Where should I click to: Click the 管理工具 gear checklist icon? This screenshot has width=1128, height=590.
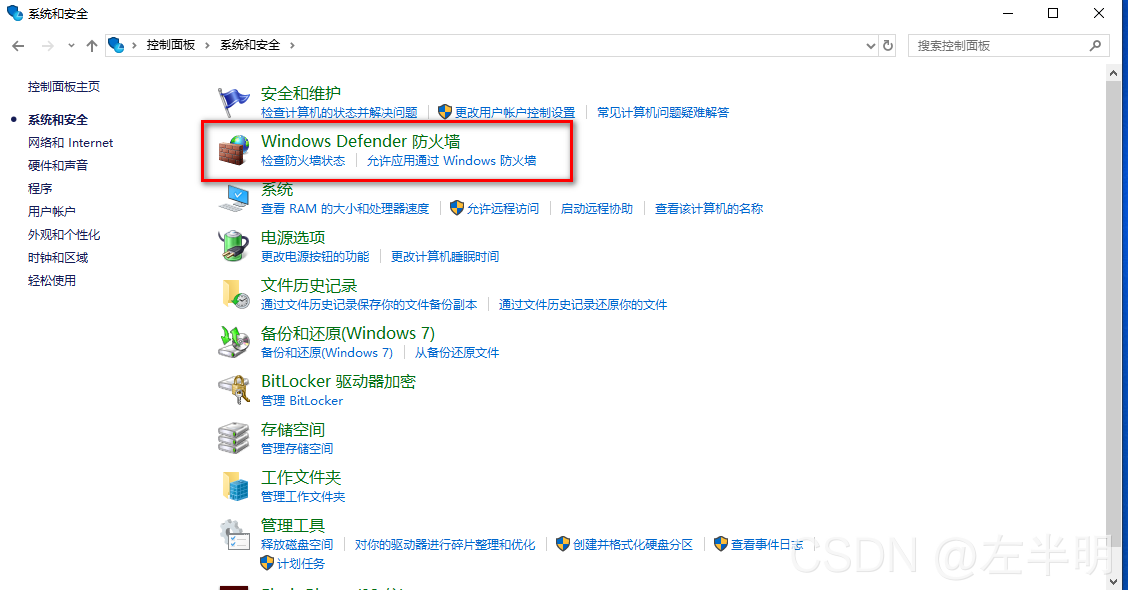point(235,535)
